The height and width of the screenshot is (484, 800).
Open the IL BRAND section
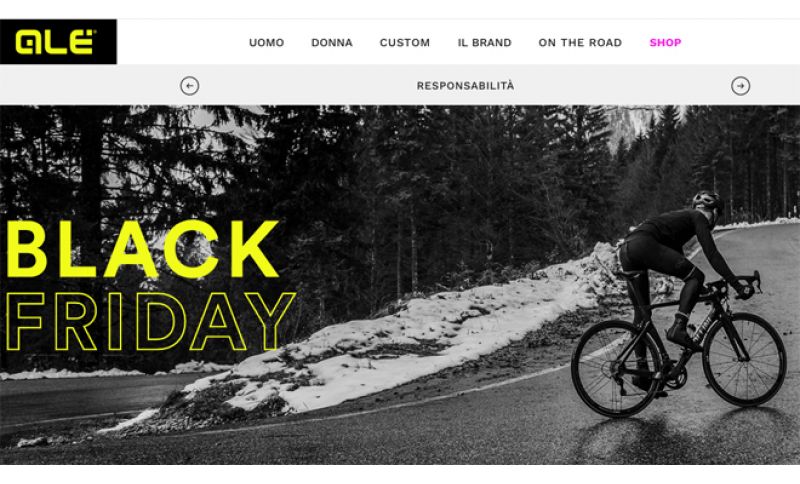[484, 43]
